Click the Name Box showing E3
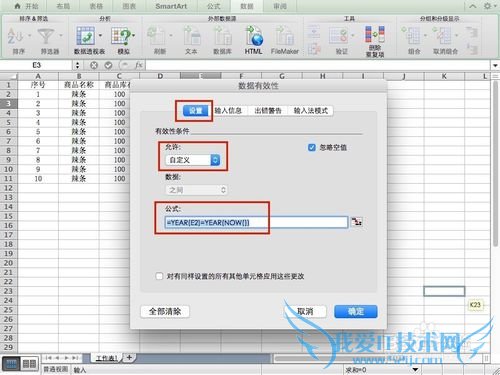Screen dimensions: 500x375 point(37,65)
